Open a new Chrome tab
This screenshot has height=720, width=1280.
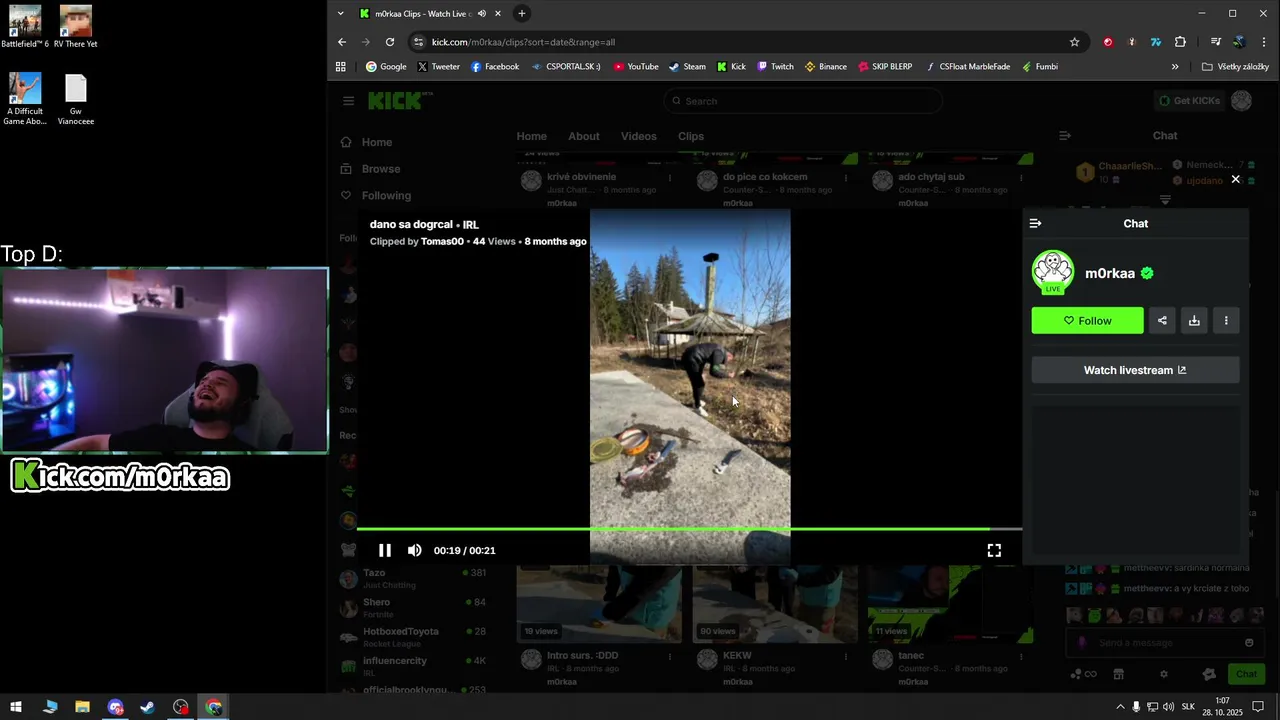tap(521, 14)
